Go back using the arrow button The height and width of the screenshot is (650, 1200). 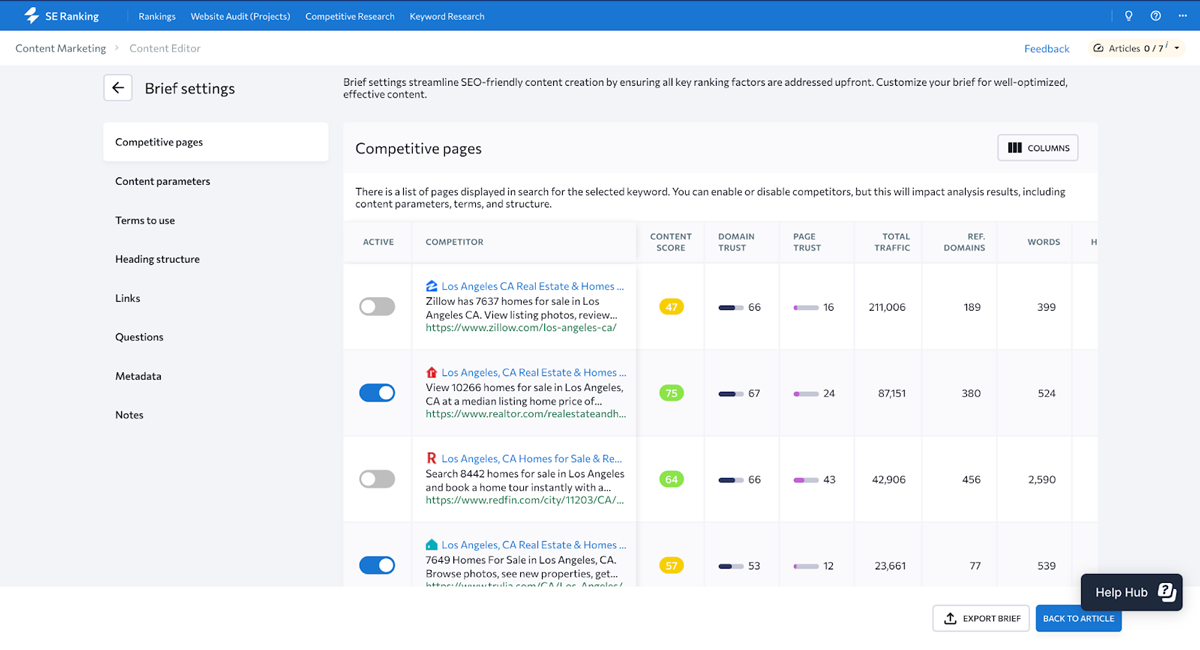coord(118,88)
